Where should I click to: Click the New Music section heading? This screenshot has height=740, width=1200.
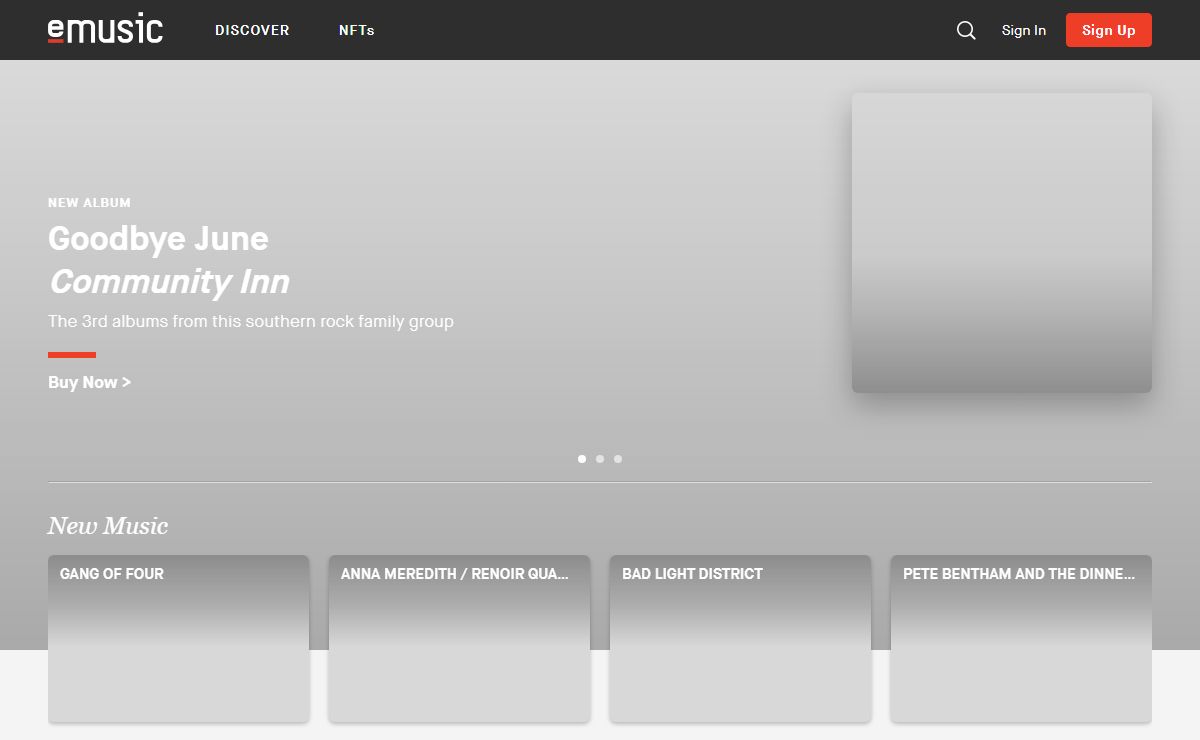(x=108, y=526)
